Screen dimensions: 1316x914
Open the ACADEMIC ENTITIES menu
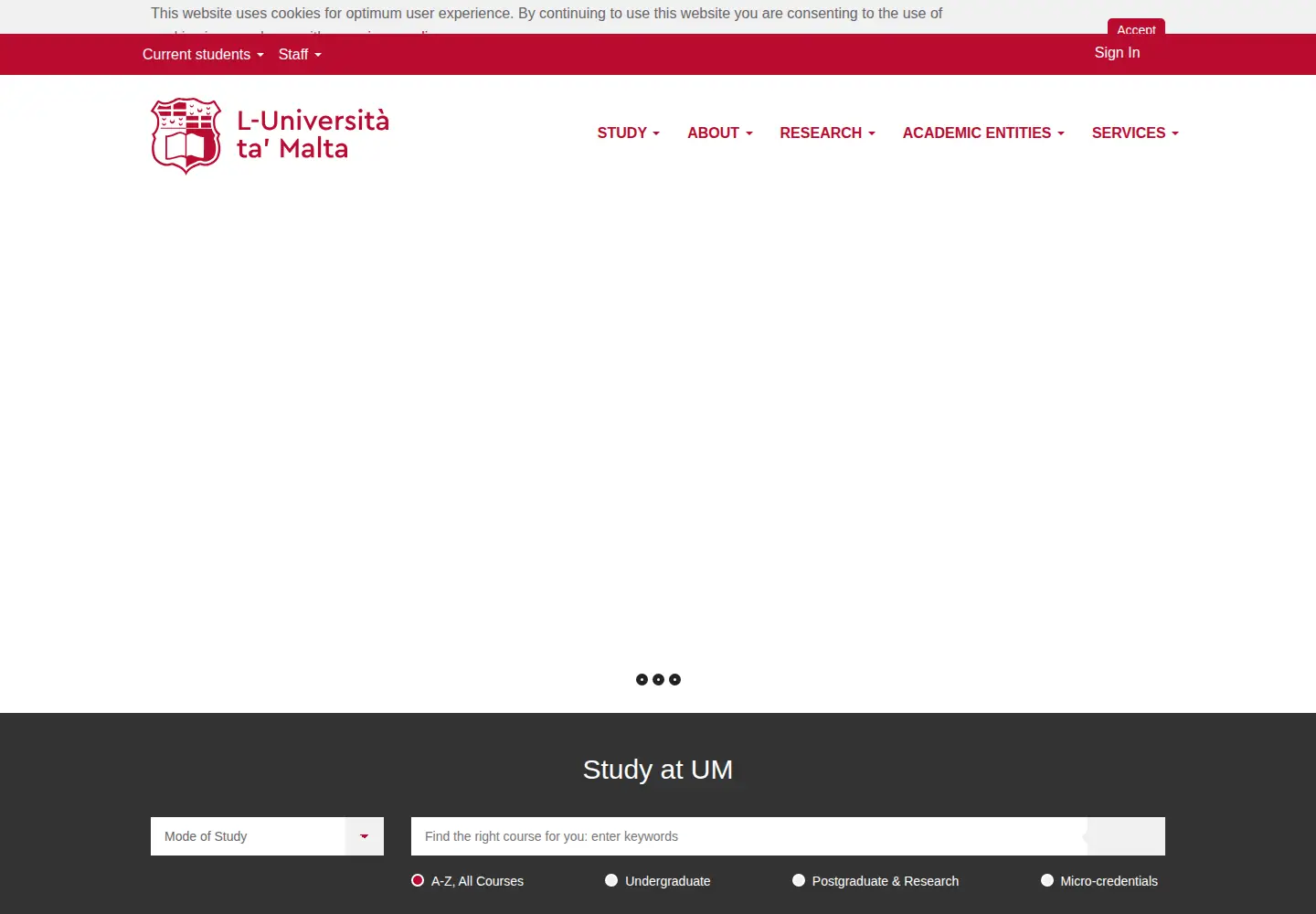[983, 133]
